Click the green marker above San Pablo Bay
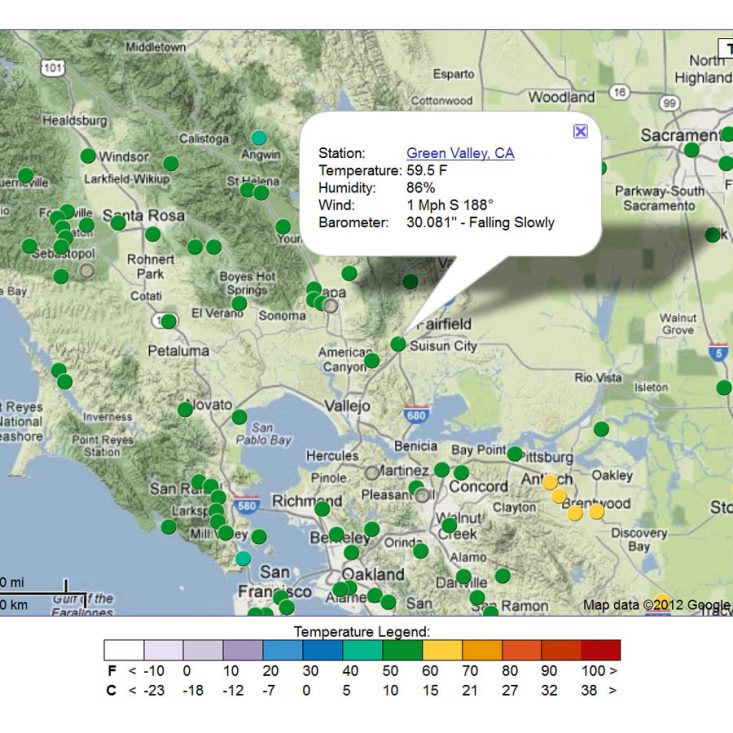 [239, 417]
